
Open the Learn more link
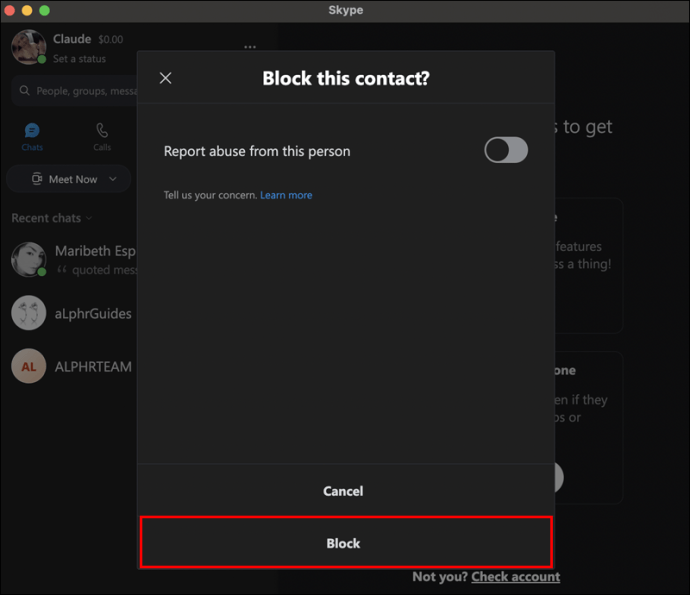pos(286,195)
